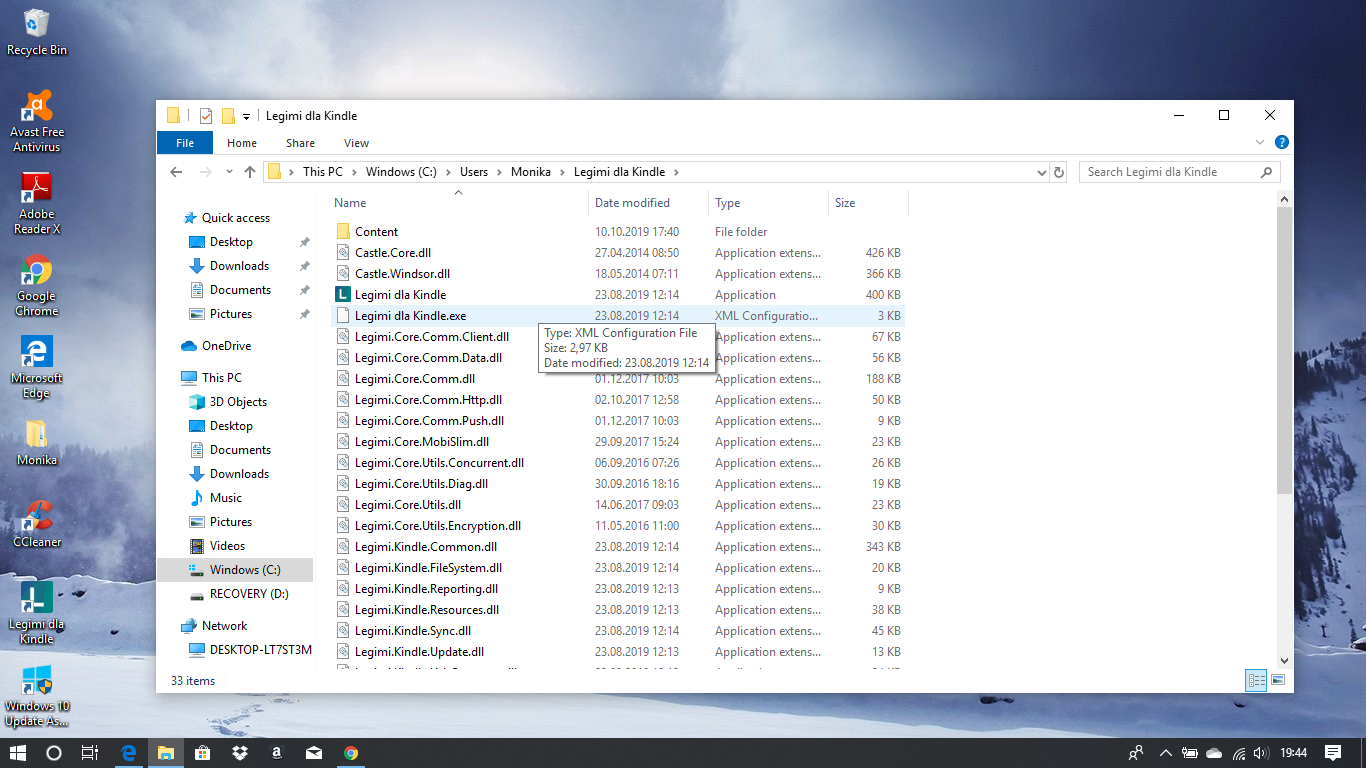
Task: Show hidden system tray icons
Action: coord(1165,753)
